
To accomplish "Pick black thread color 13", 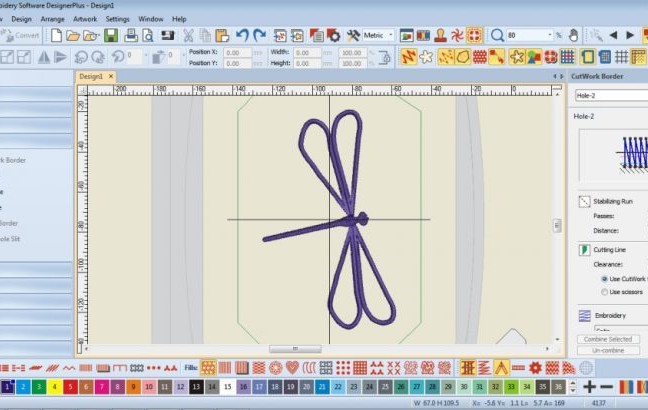I will tap(196, 387).
